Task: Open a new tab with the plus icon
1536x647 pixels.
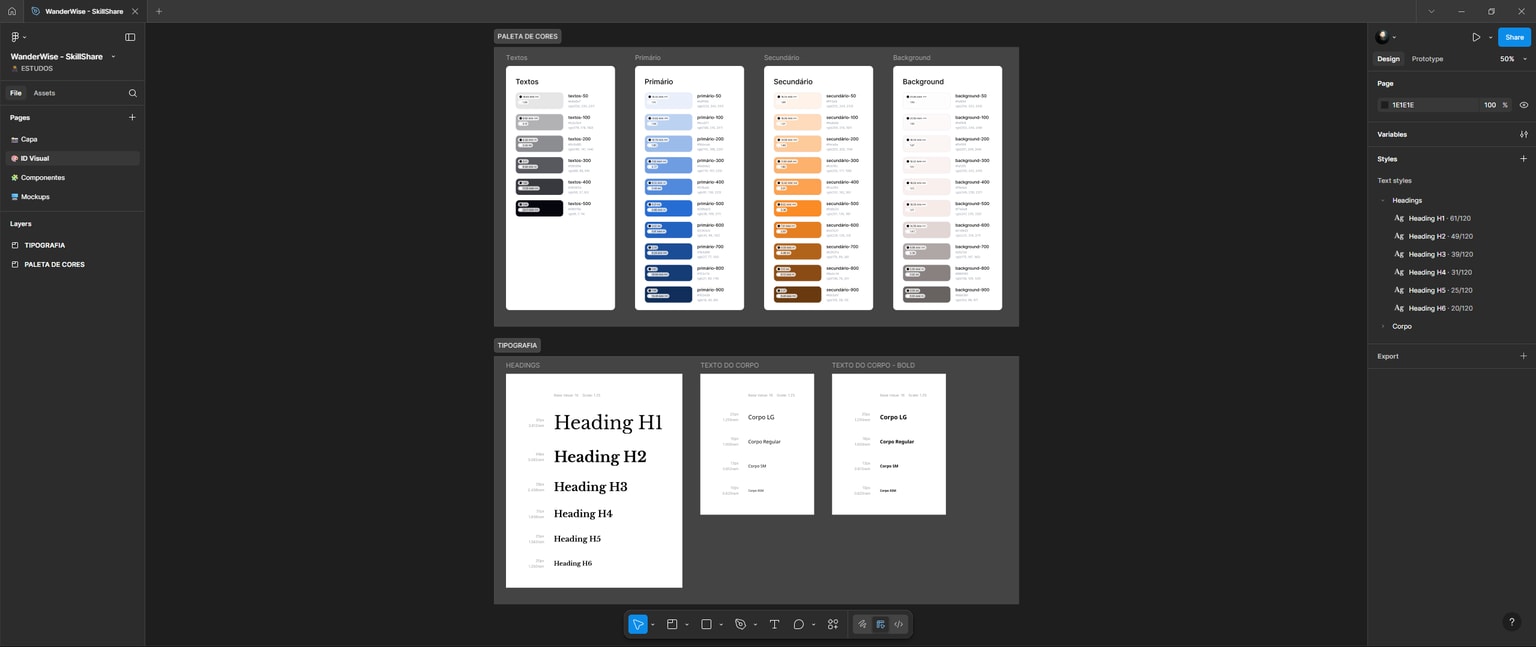Action: (x=159, y=11)
